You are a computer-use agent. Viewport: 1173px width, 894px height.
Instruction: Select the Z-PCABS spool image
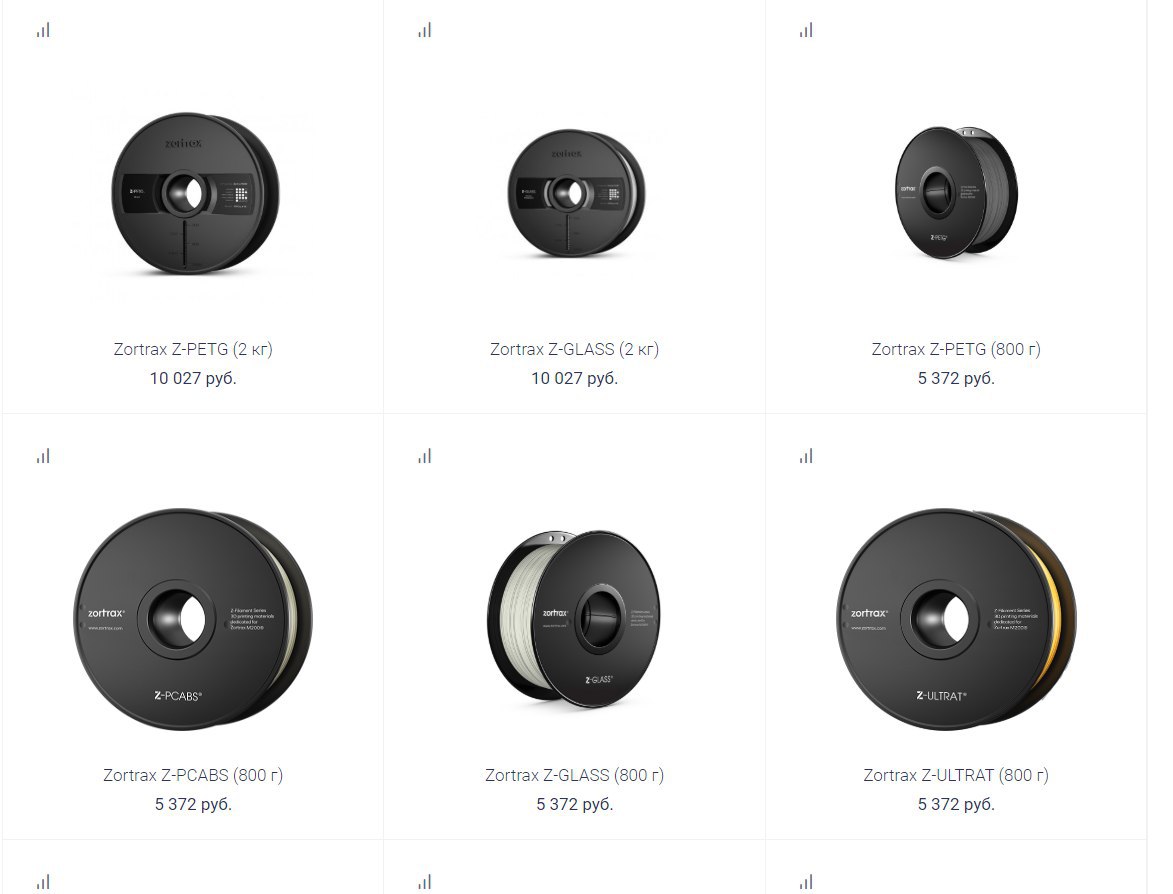pyautogui.click(x=193, y=619)
